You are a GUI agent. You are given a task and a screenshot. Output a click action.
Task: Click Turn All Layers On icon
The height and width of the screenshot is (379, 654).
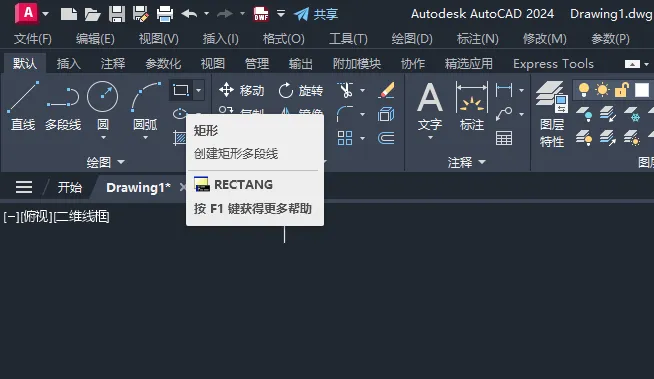pos(584,138)
